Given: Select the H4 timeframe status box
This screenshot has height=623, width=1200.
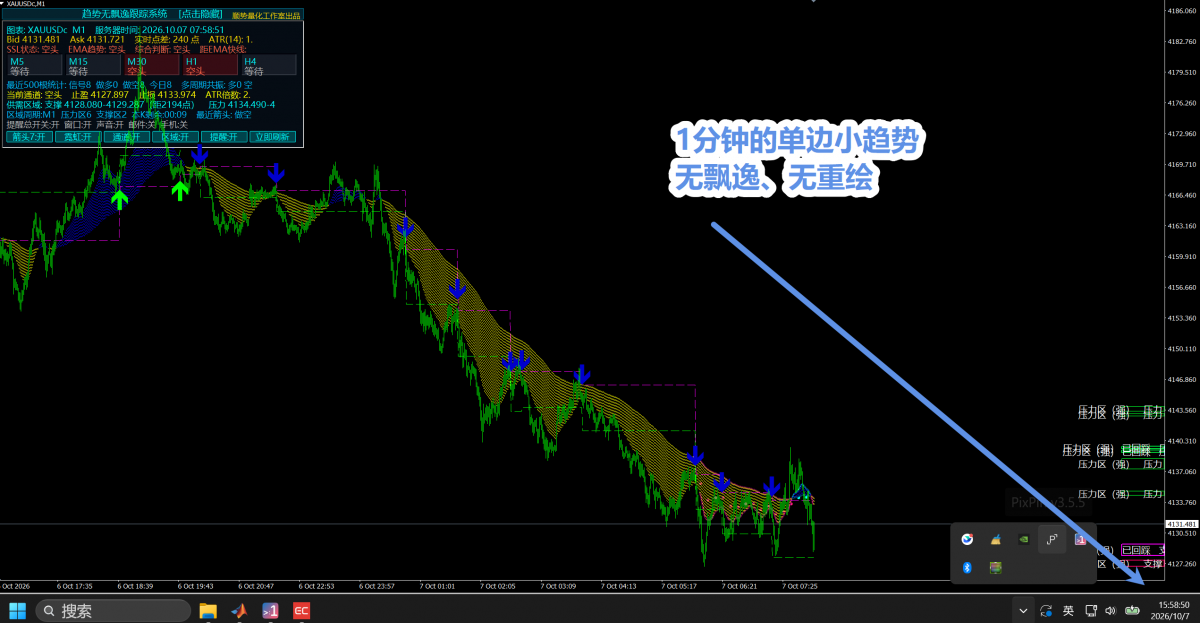Looking at the screenshot, I should tap(269, 66).
